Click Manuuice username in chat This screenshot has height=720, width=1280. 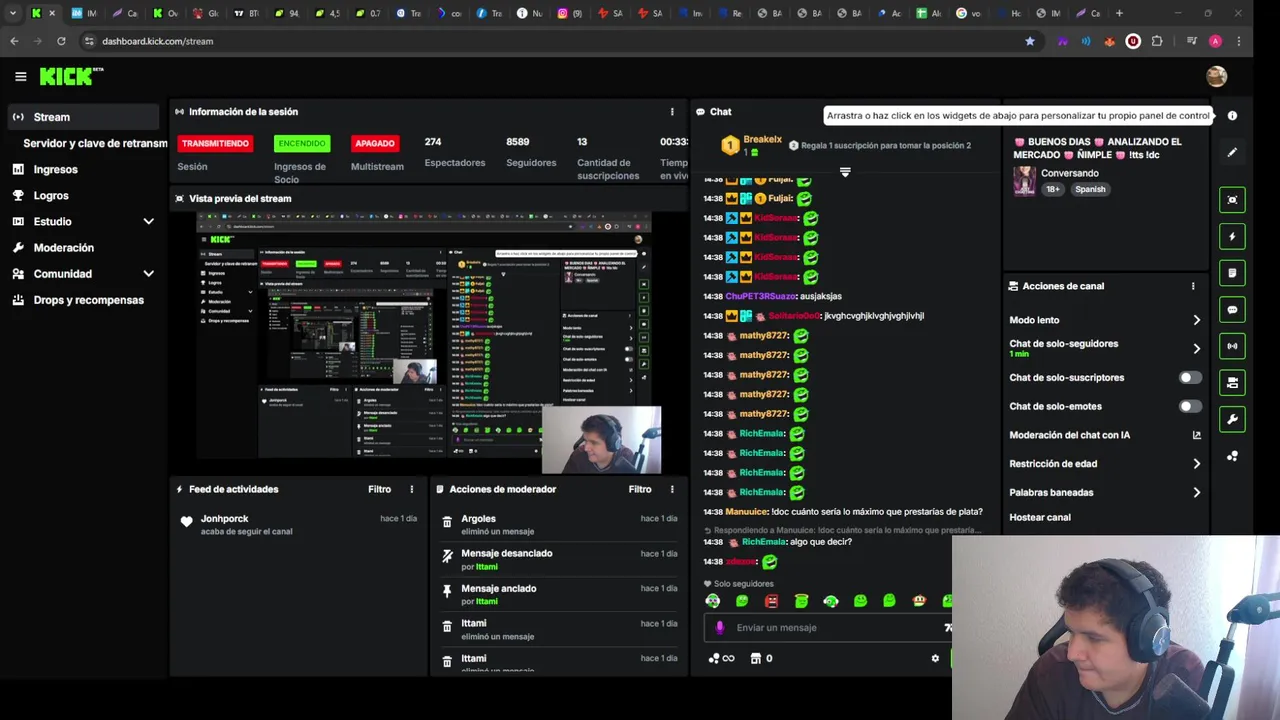click(x=746, y=512)
